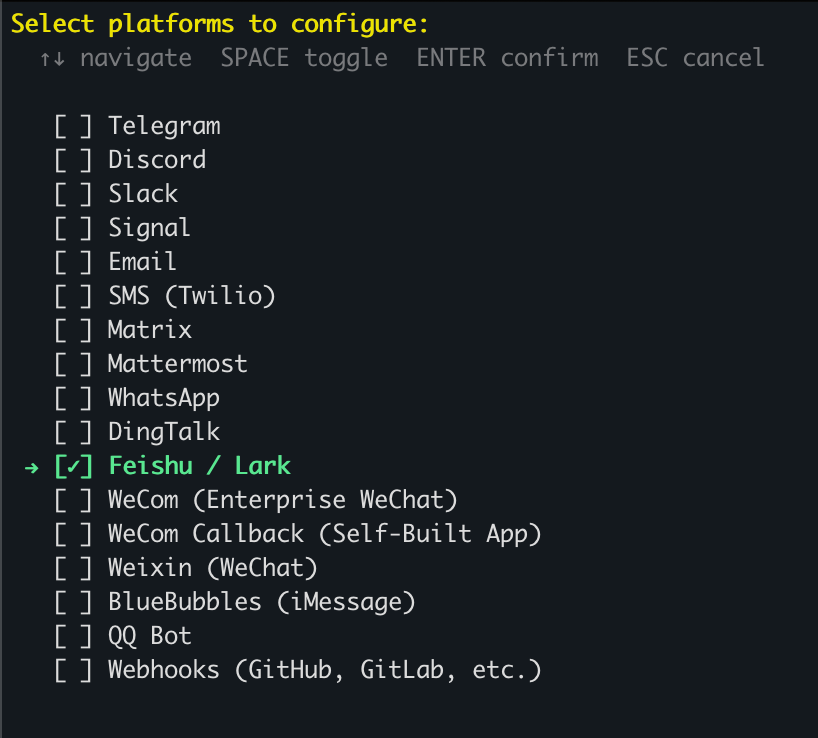Image resolution: width=818 pixels, height=738 pixels.
Task: Enable the BlueBubbles (iMessage) checkbox
Action: 74,602
